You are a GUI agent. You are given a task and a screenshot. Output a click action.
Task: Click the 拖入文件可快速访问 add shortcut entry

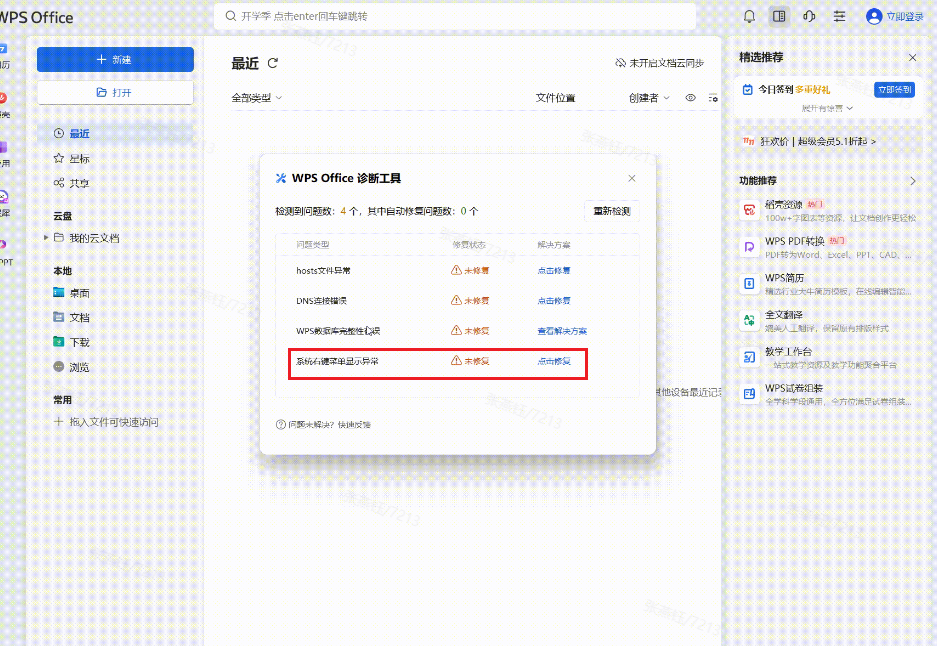coord(106,422)
